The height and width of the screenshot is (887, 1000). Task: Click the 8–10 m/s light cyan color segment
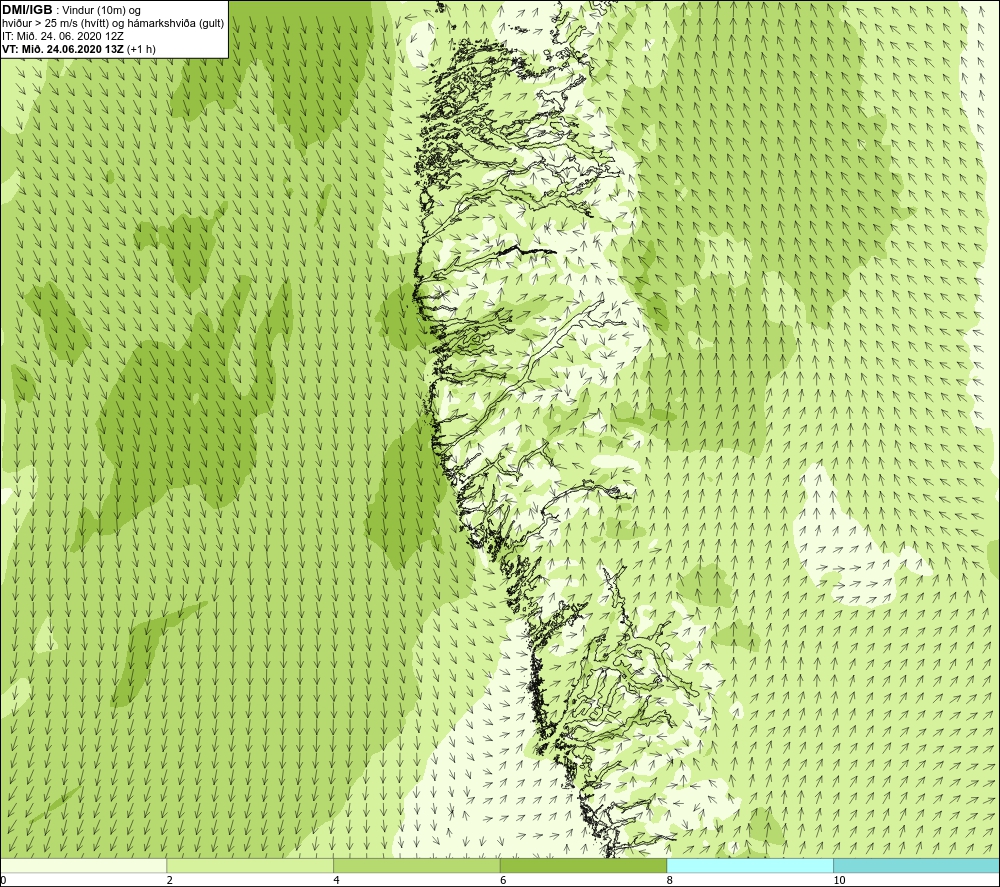click(x=750, y=865)
